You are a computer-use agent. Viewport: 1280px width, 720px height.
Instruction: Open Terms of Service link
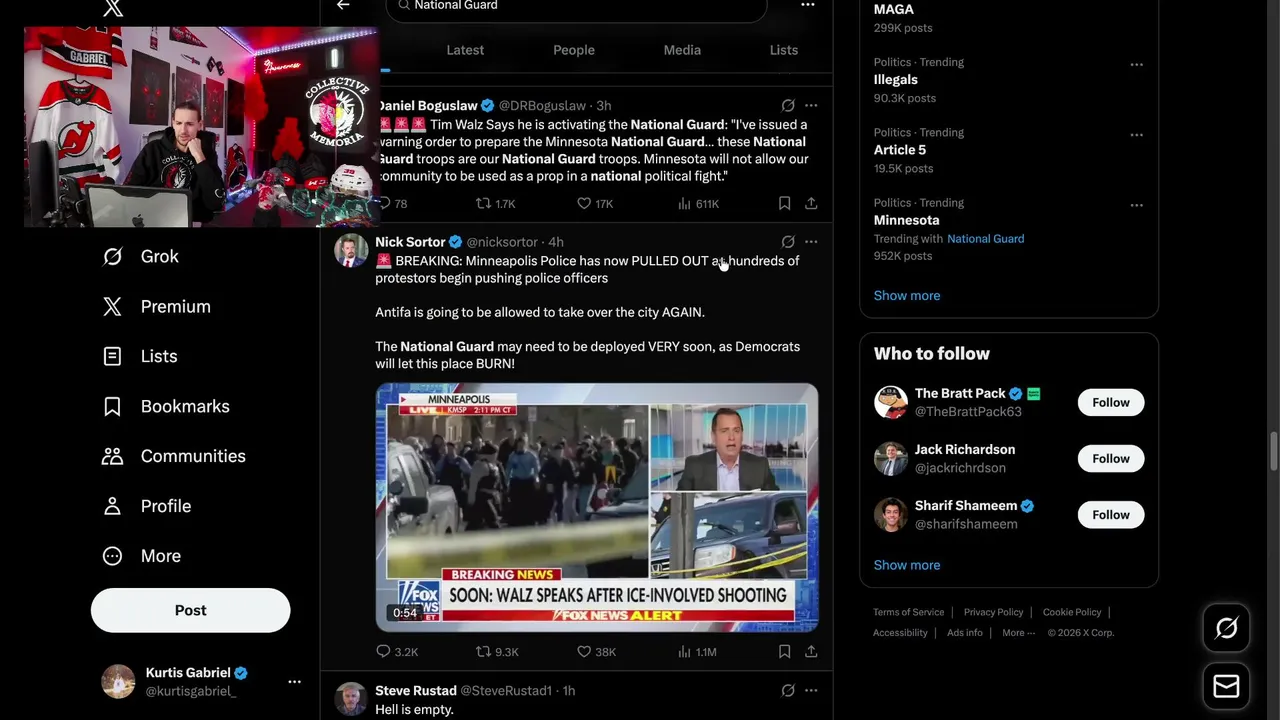click(x=908, y=612)
